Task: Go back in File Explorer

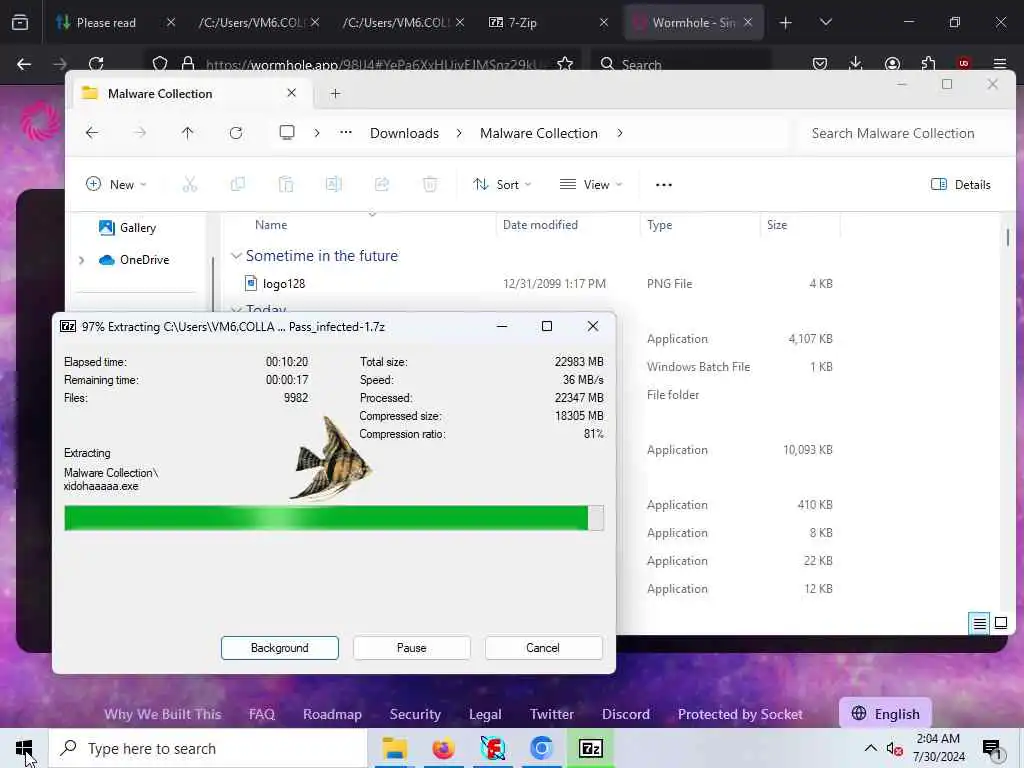Action: 92,133
